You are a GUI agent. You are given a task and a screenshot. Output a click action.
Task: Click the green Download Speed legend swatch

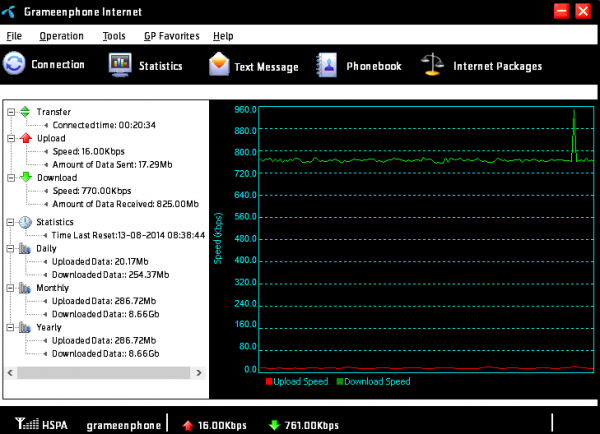340,381
